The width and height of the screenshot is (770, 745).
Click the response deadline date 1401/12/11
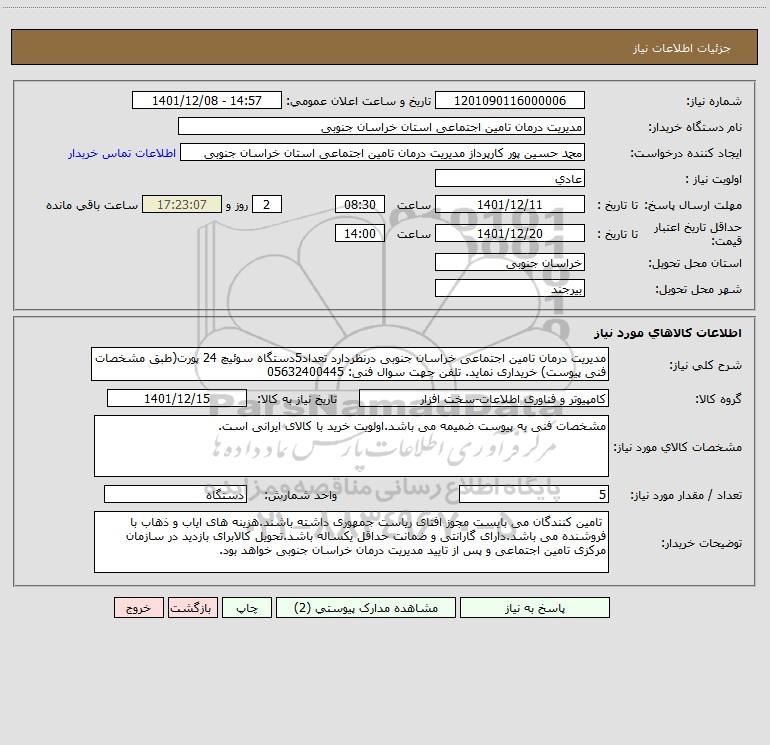tap(510, 204)
